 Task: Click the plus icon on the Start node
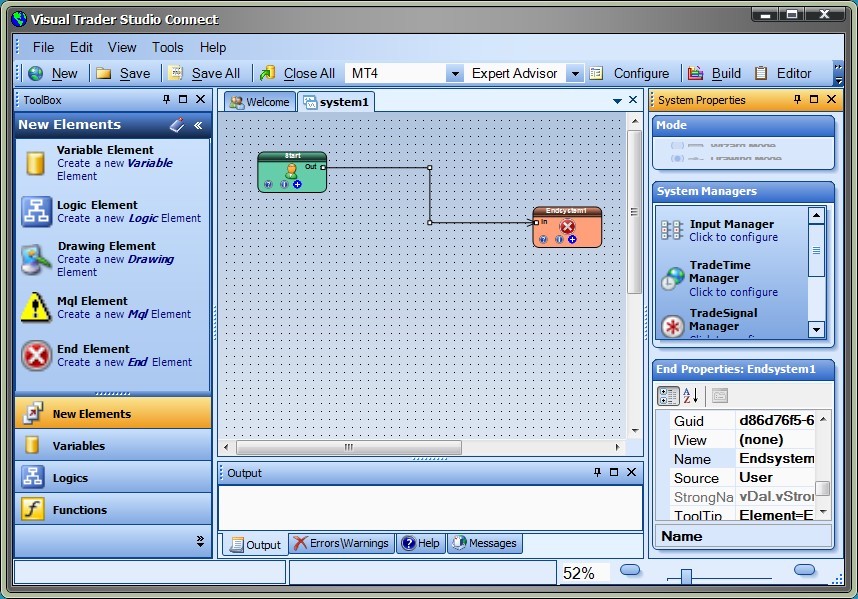click(x=297, y=184)
